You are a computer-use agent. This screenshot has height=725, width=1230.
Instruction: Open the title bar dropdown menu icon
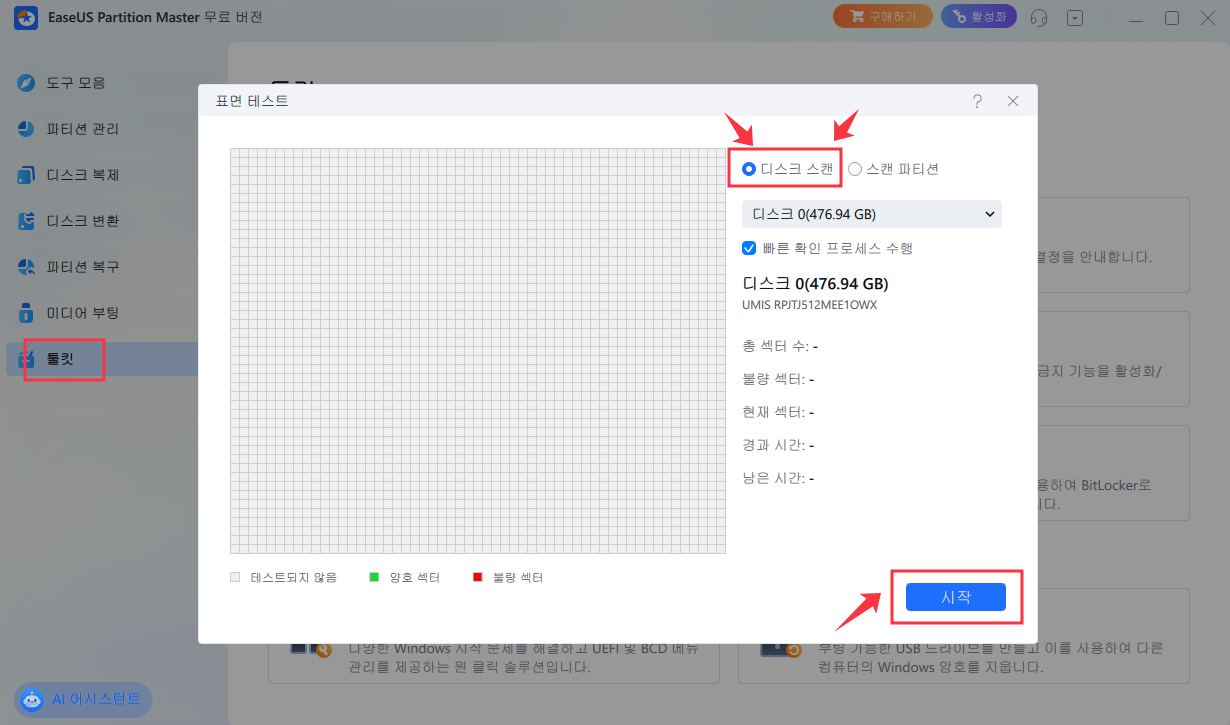click(1075, 18)
